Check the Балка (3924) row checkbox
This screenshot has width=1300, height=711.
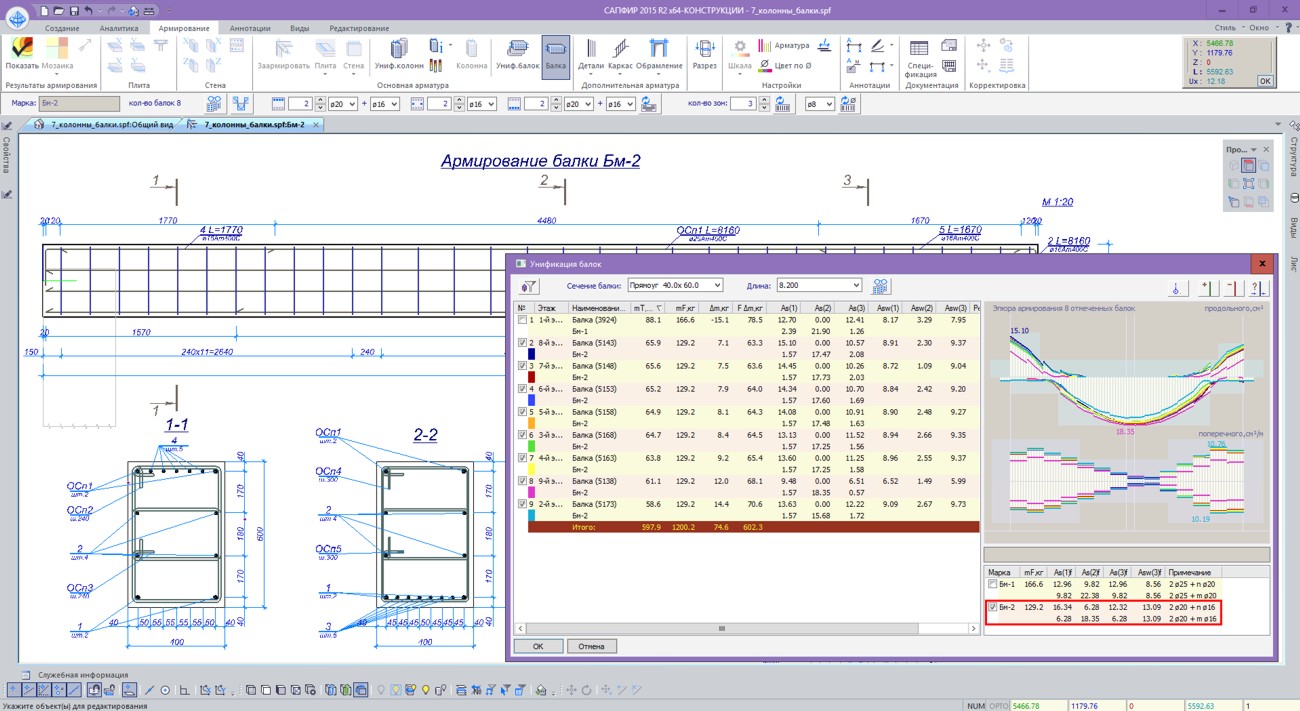(x=522, y=320)
